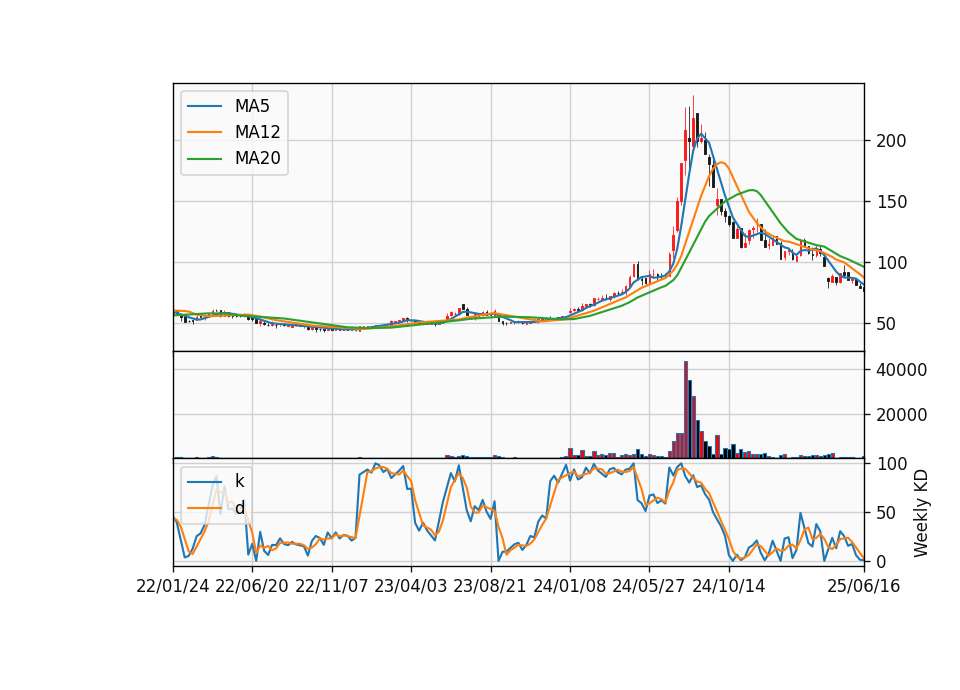Click the 22/01/24 date tick label
The width and height of the screenshot is (960, 690).
coord(173,587)
